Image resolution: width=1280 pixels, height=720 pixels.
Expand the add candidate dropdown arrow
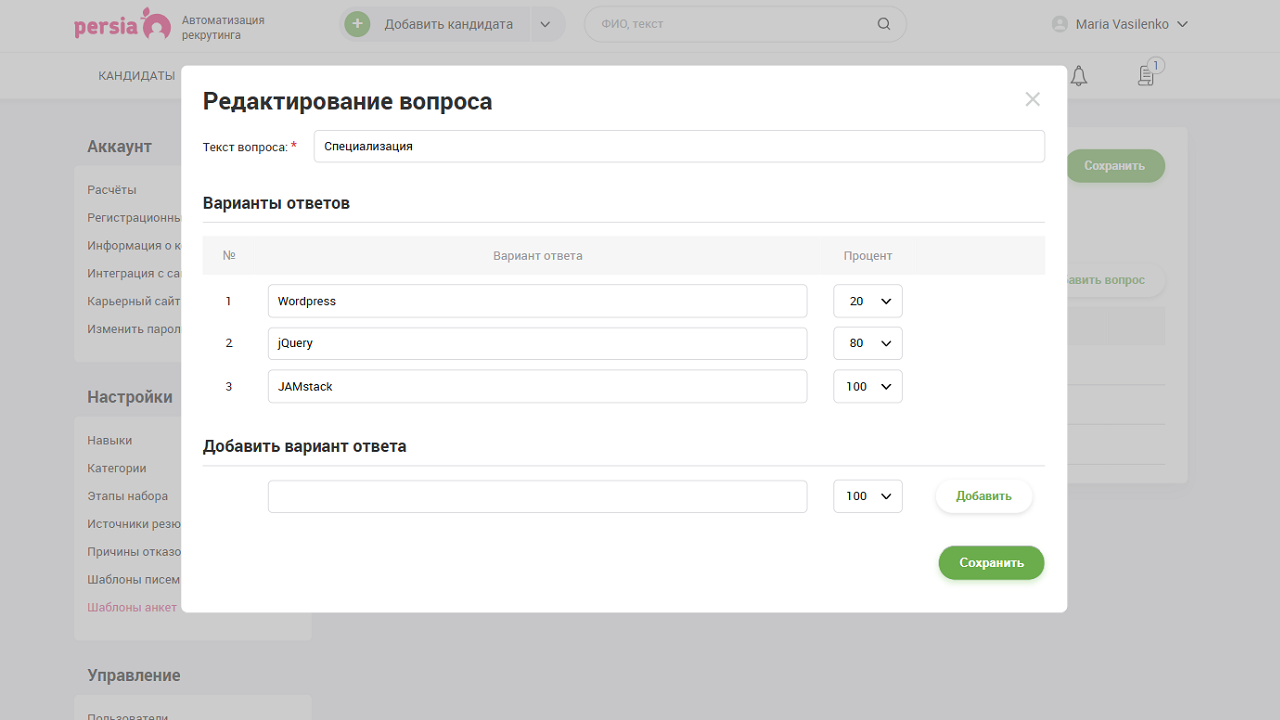[x=545, y=24]
